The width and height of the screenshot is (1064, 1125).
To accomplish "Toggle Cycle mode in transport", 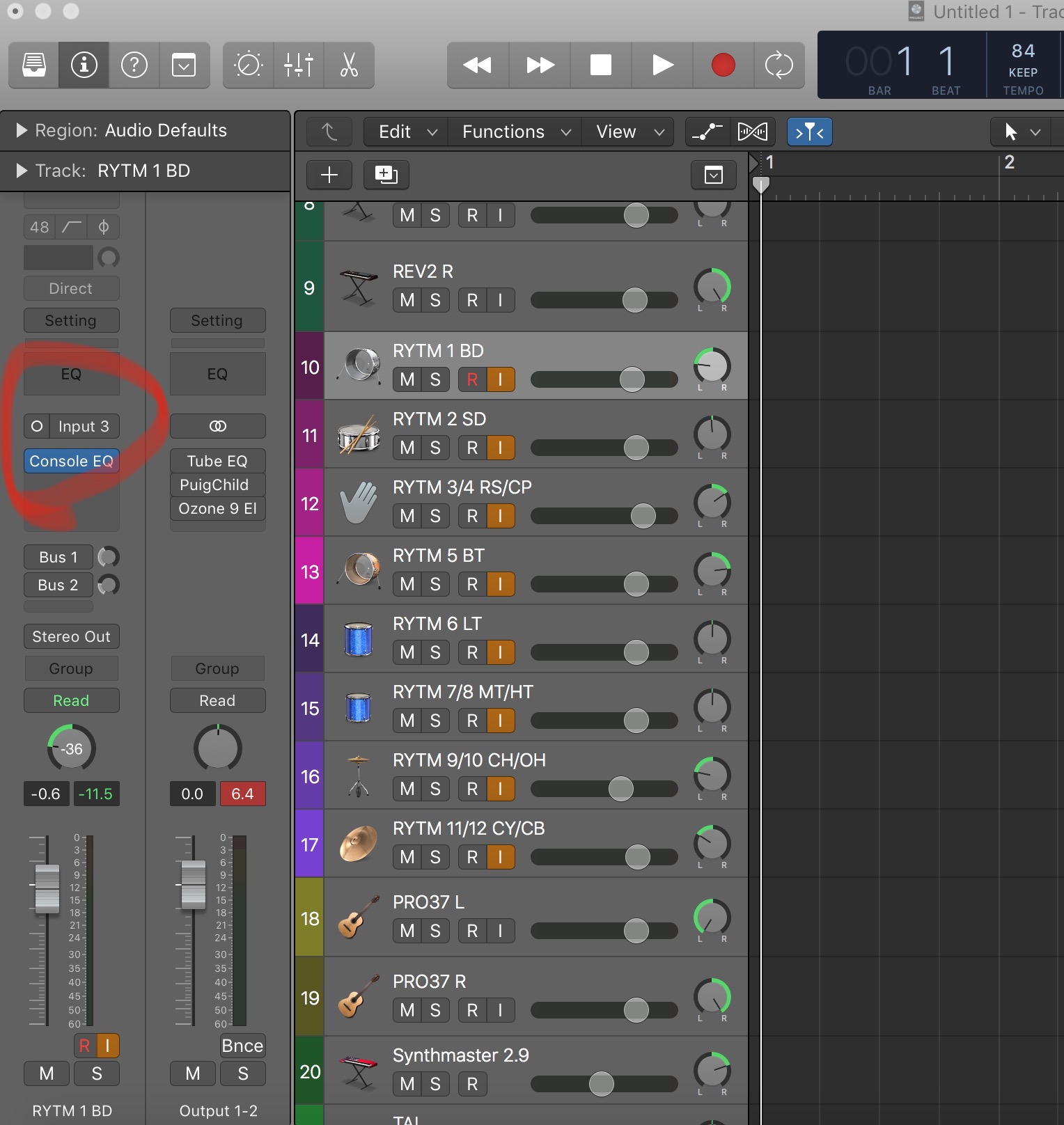I will (x=779, y=65).
